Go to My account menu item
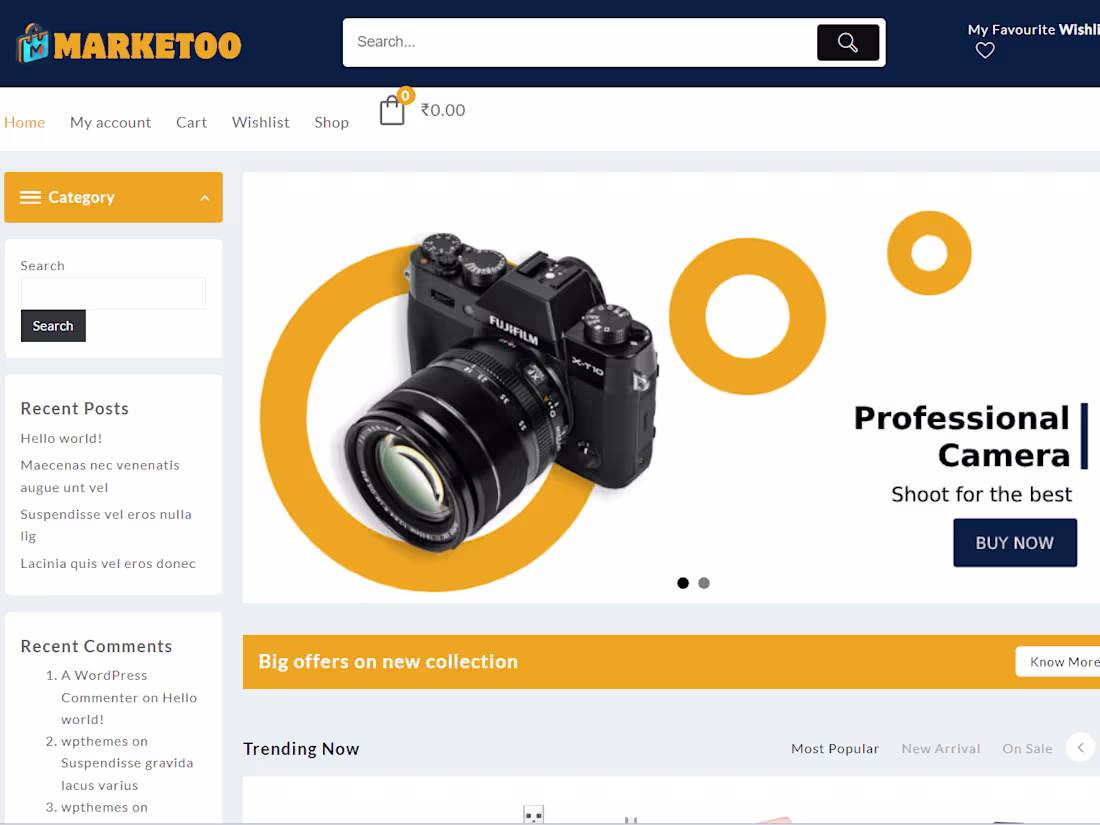The image size is (1100, 825). tap(110, 122)
